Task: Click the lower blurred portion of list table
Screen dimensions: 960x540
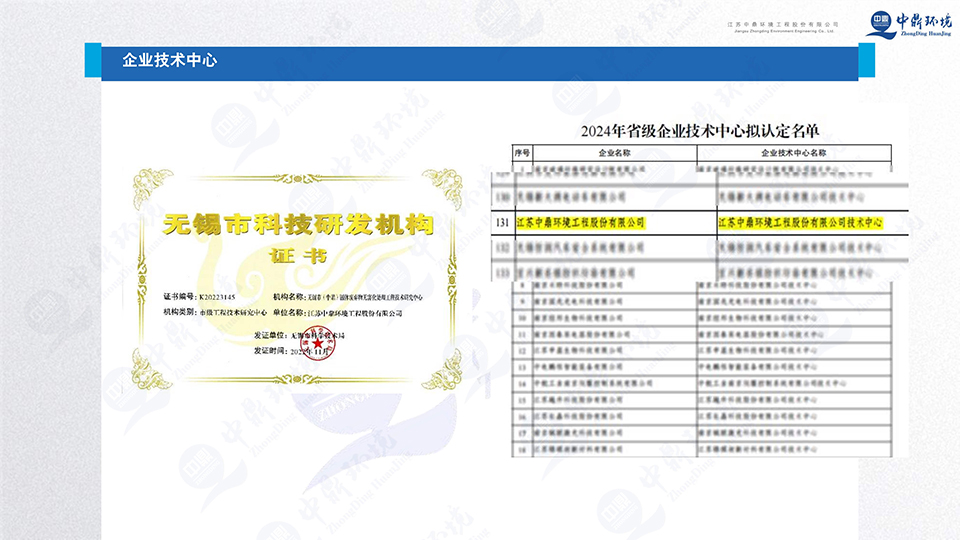Action: tap(700, 380)
